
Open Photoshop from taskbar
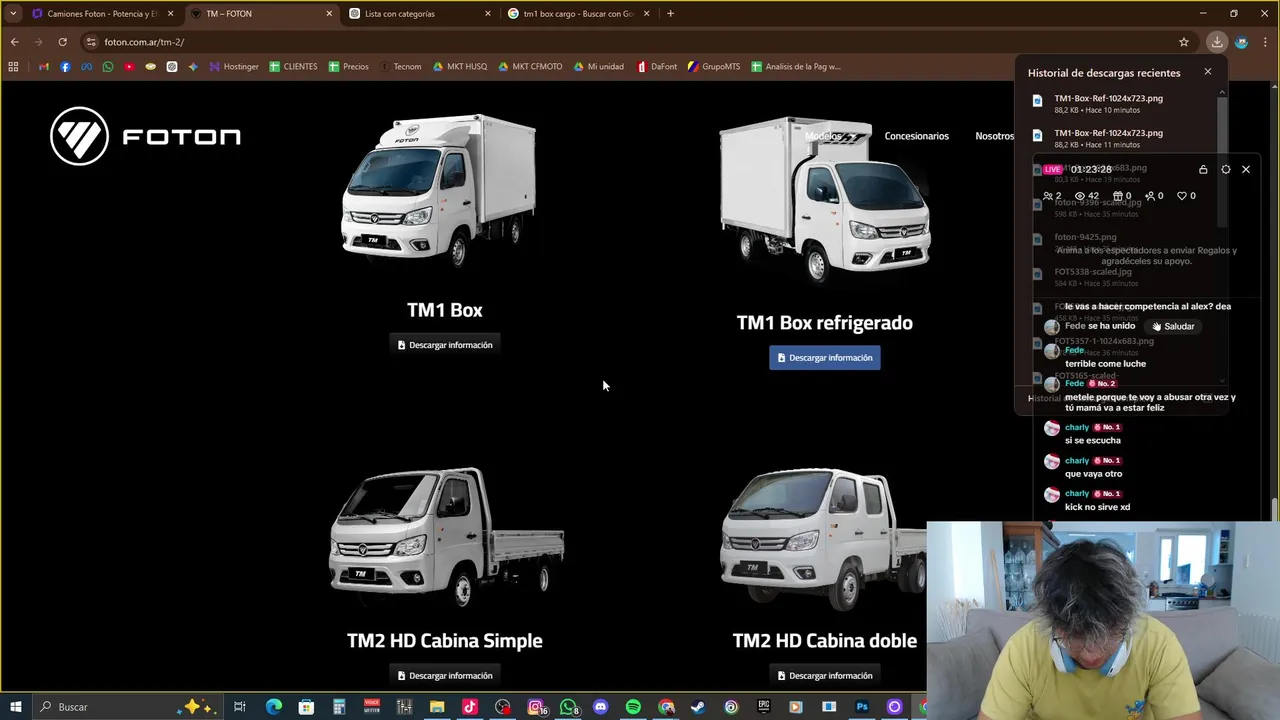pos(862,707)
